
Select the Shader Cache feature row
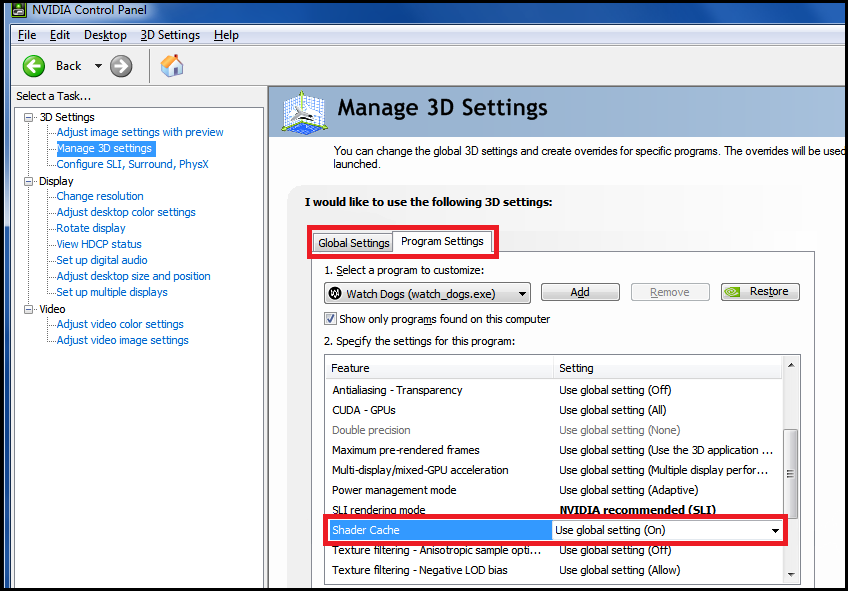(x=441, y=530)
